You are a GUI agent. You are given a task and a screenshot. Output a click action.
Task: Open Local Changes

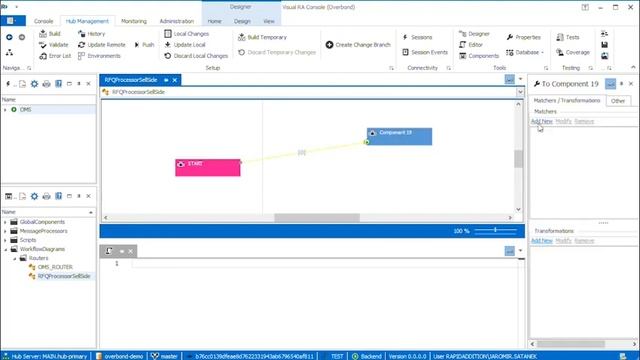187,34
